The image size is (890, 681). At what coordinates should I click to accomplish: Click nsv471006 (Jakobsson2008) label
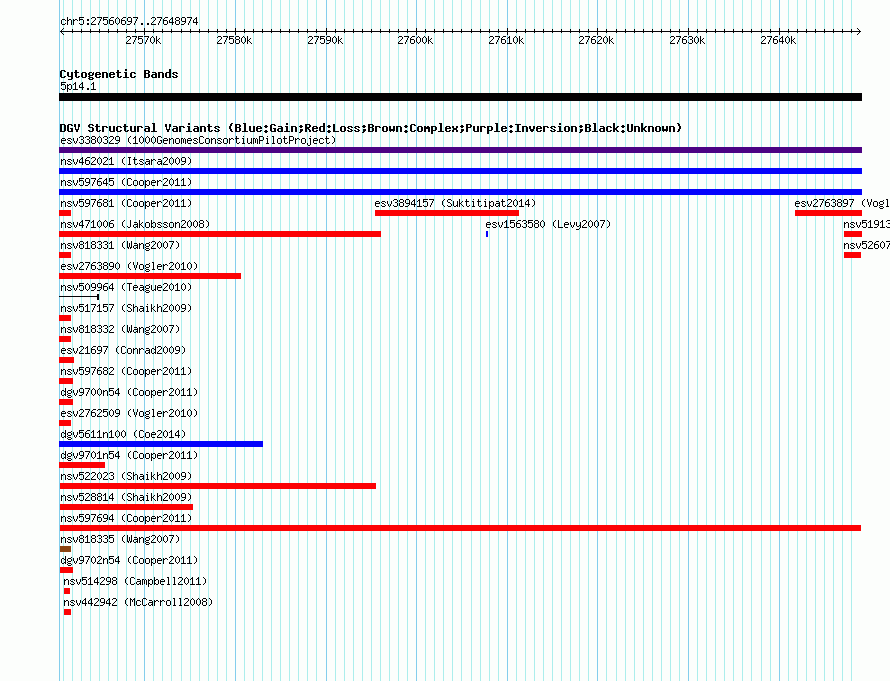[x=135, y=224]
